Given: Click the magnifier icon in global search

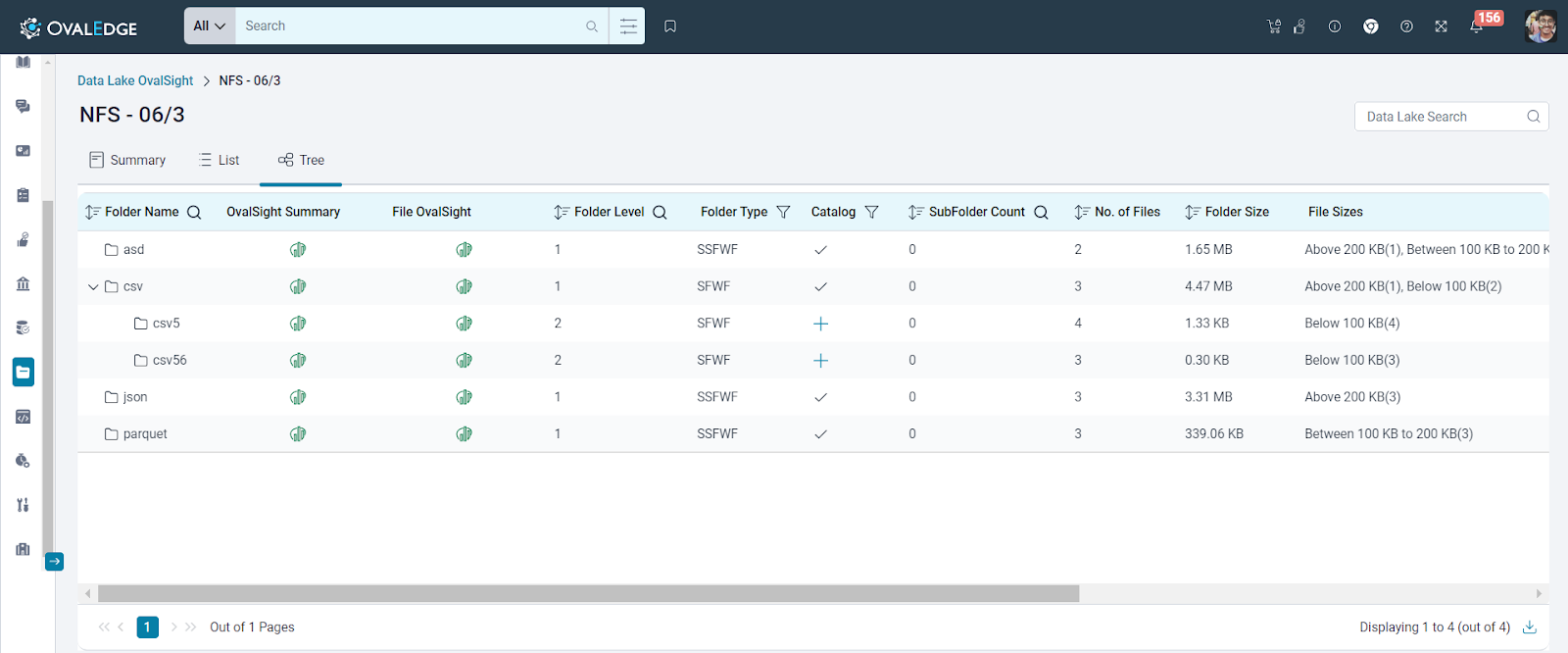Looking at the screenshot, I should (x=592, y=26).
